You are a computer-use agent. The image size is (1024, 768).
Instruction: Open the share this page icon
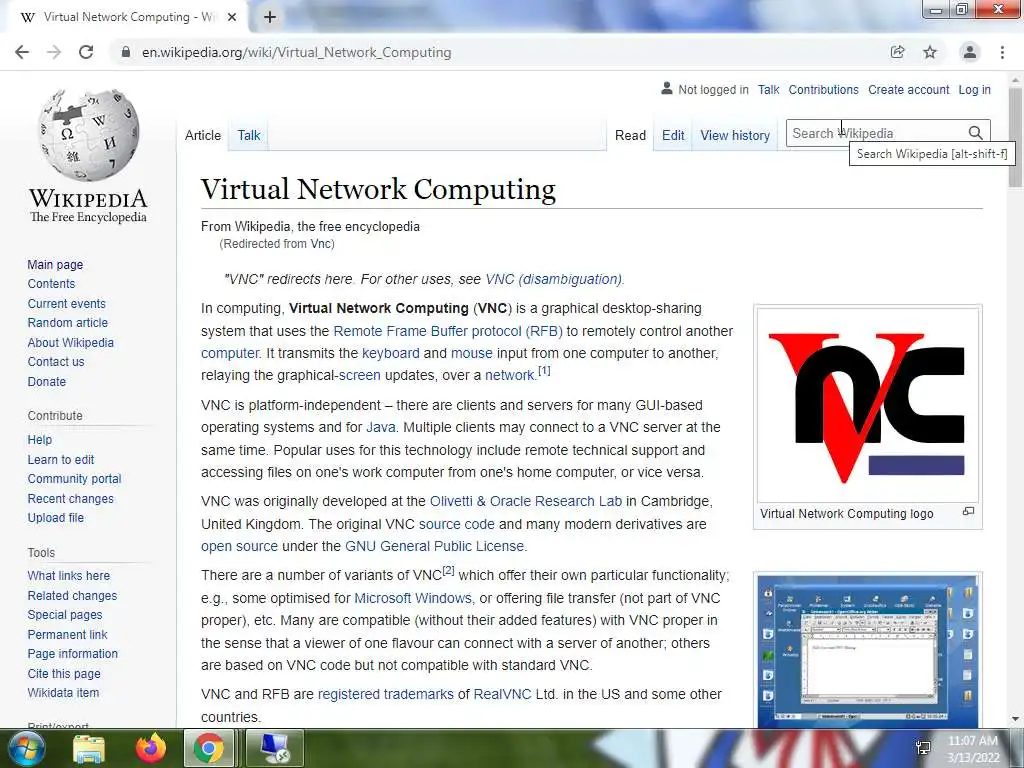point(897,52)
